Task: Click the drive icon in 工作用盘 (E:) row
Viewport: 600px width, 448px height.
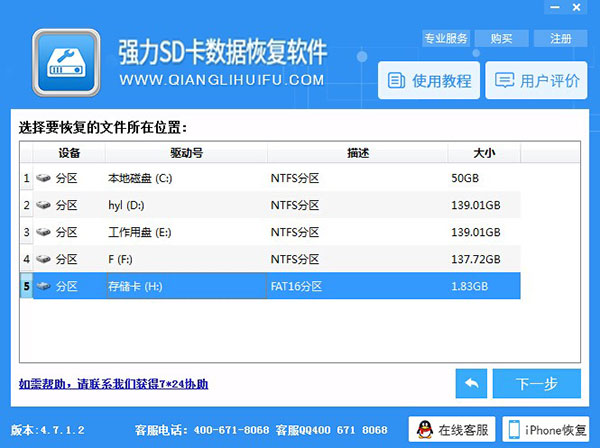Action: [43, 232]
